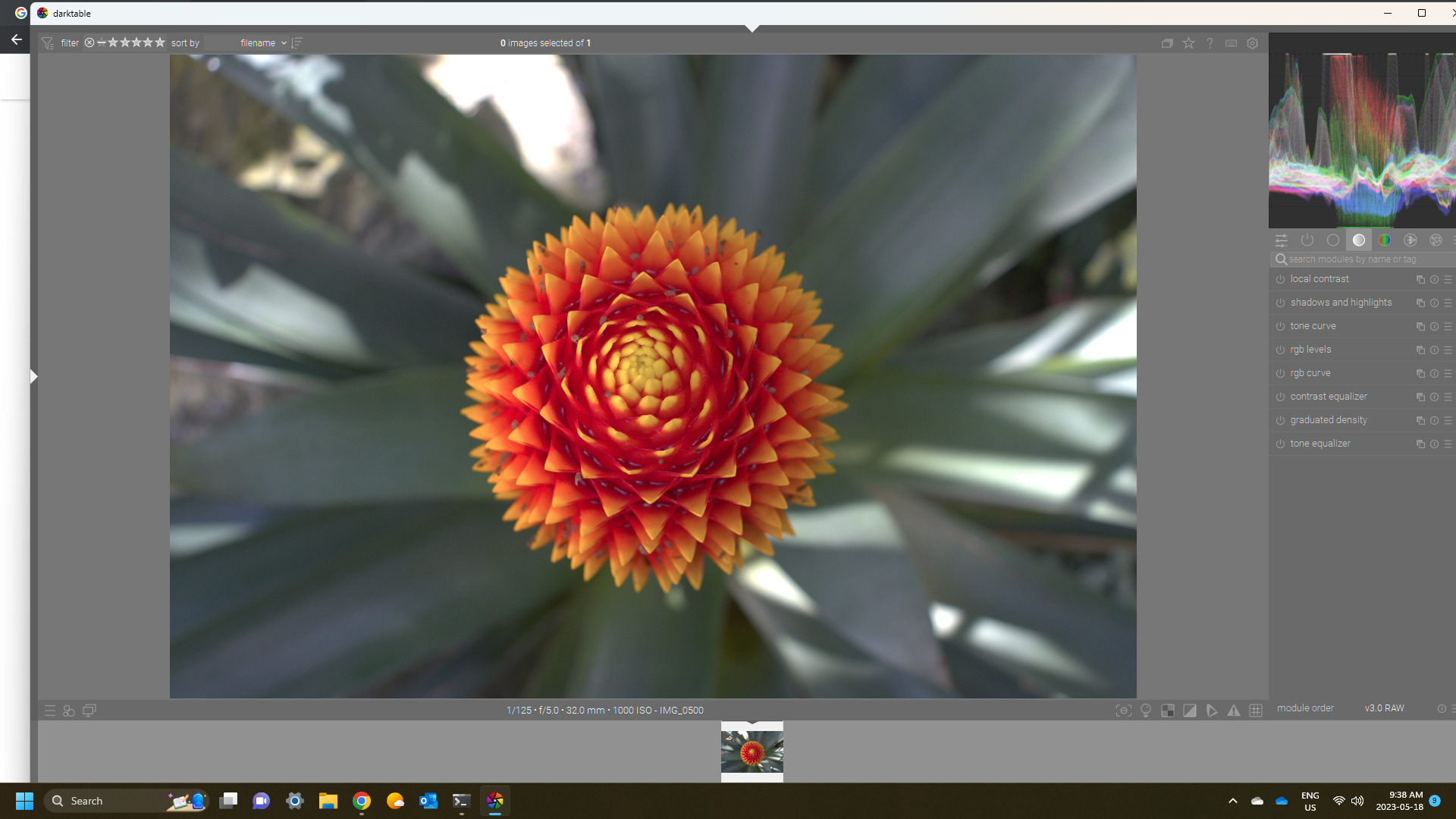Image resolution: width=1456 pixels, height=819 pixels.
Task: Open the sort by filename dropdown
Action: point(262,43)
